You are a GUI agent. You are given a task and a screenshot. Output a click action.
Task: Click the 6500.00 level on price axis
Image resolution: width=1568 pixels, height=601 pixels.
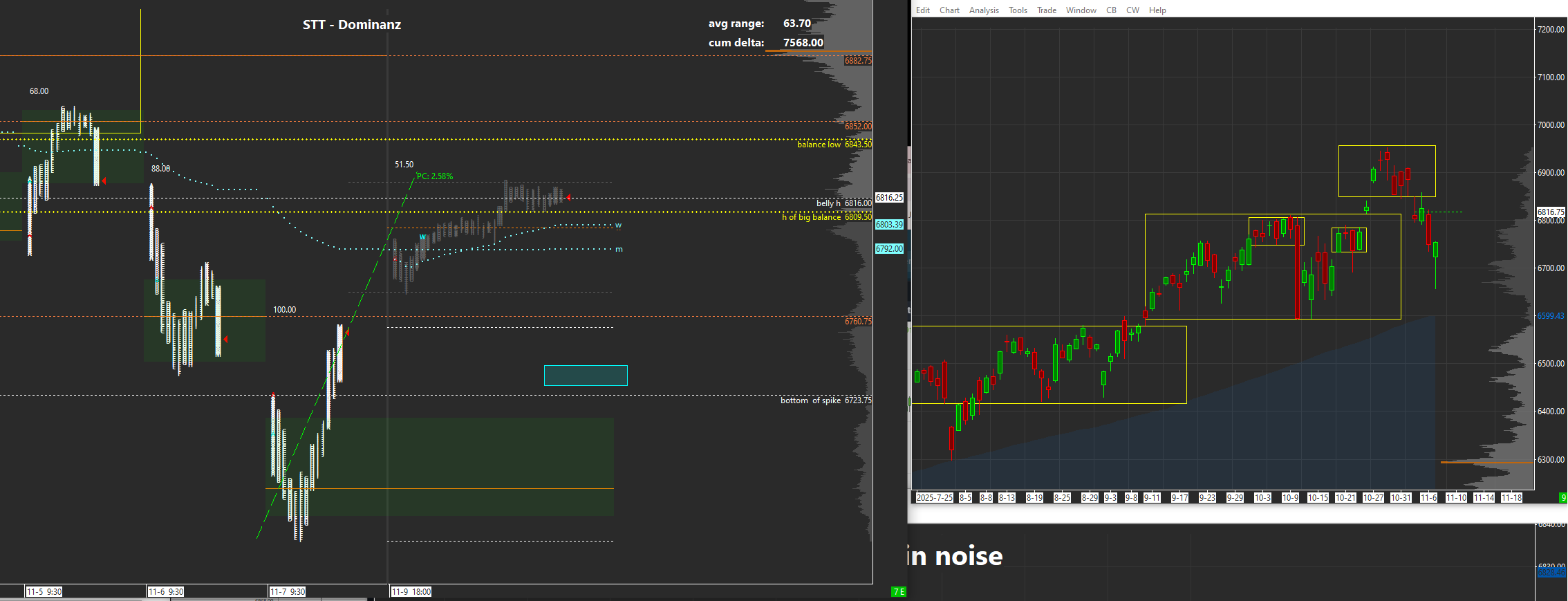[x=1551, y=364]
